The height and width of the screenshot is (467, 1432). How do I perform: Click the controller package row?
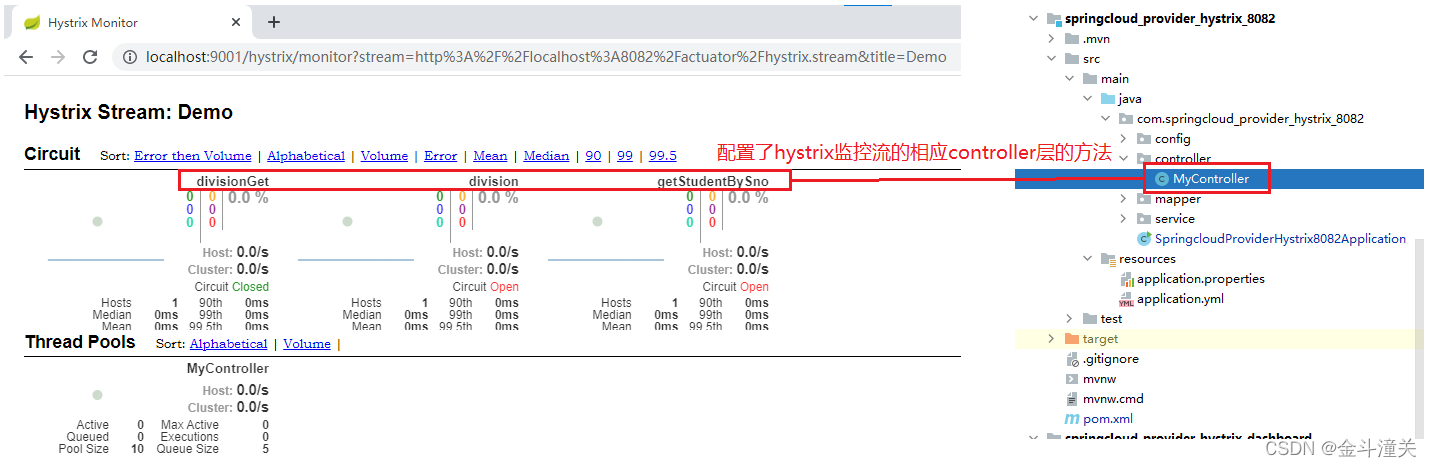pyautogui.click(x=1219, y=159)
